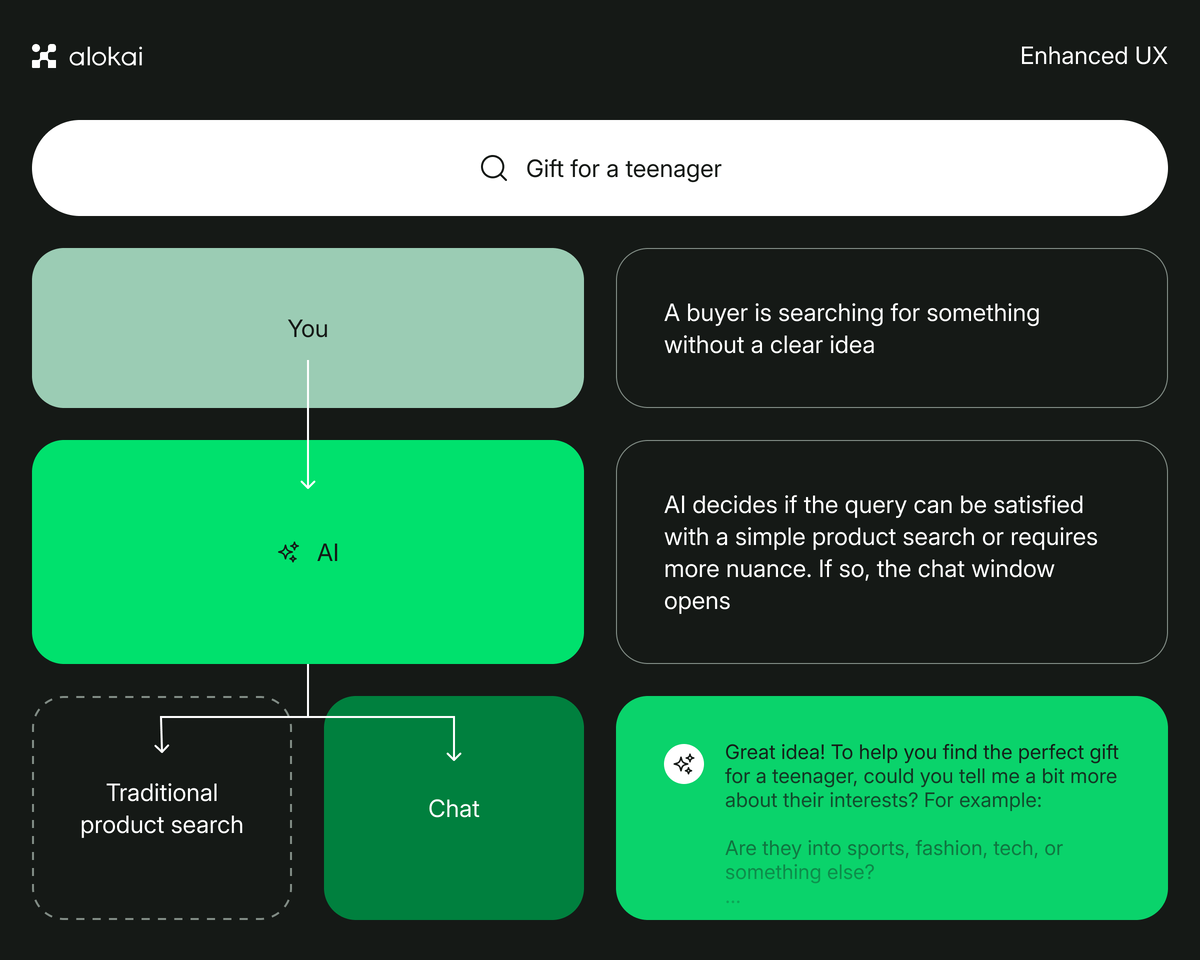Click the alokai logo icon
The height and width of the screenshot is (960, 1200).
pos(44,56)
